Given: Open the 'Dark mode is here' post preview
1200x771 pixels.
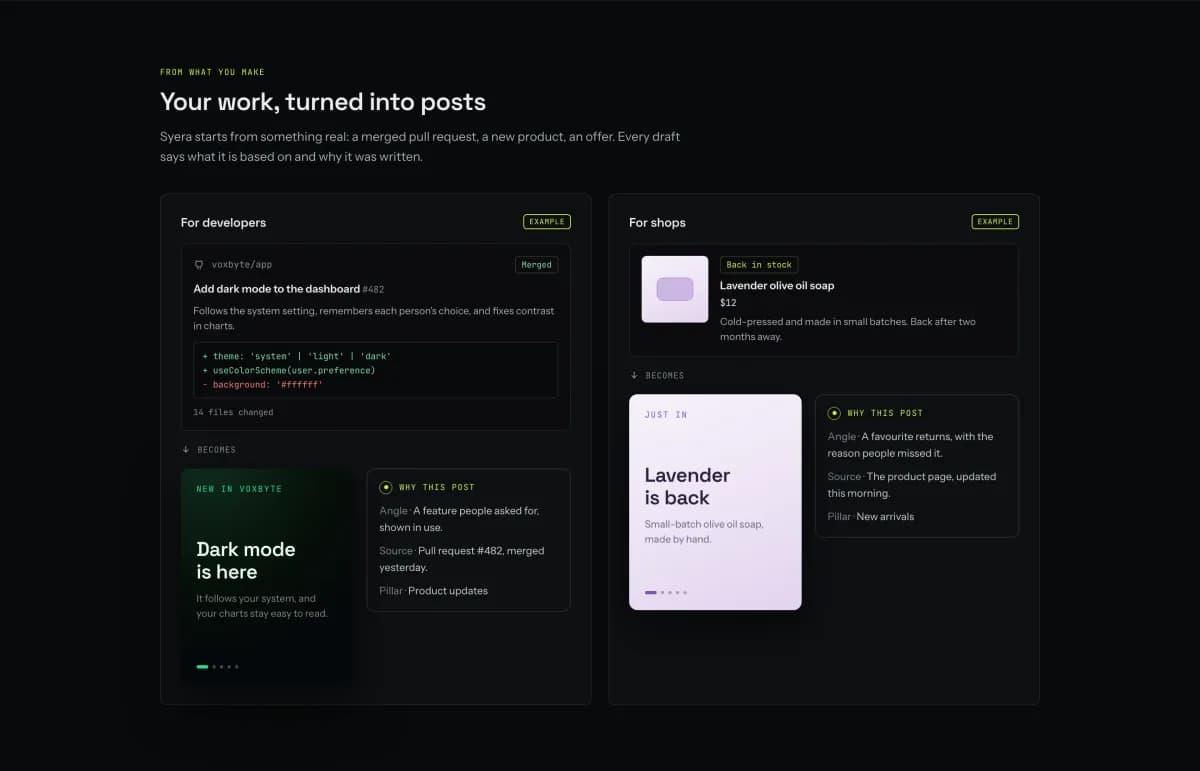Looking at the screenshot, I should point(266,578).
